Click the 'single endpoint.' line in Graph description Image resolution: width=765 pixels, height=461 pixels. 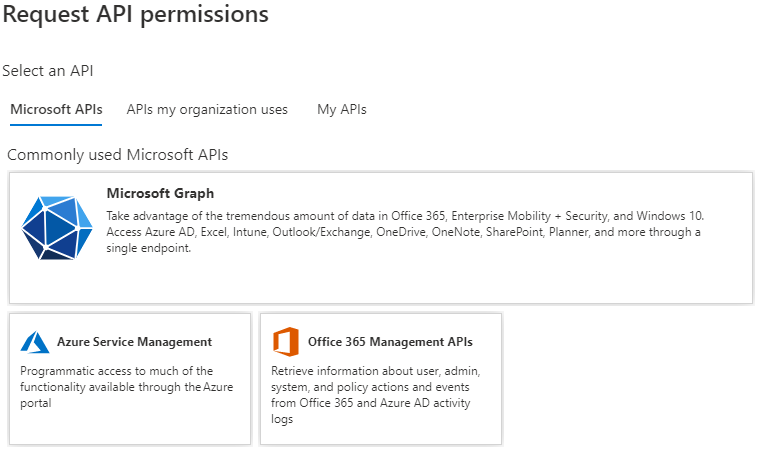pos(148,248)
